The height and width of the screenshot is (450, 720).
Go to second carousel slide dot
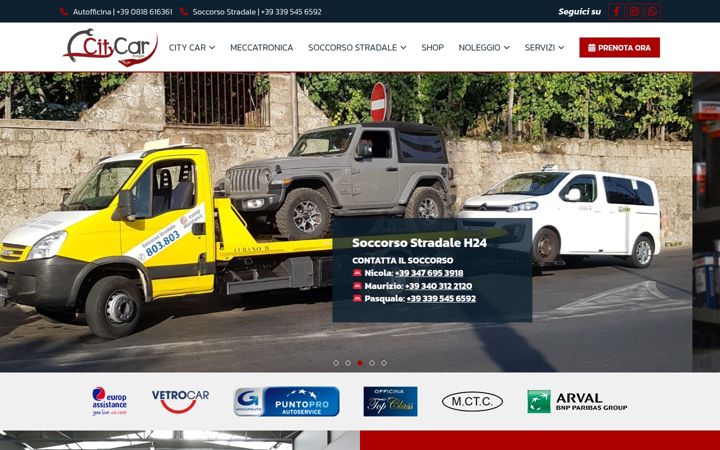[x=348, y=363]
